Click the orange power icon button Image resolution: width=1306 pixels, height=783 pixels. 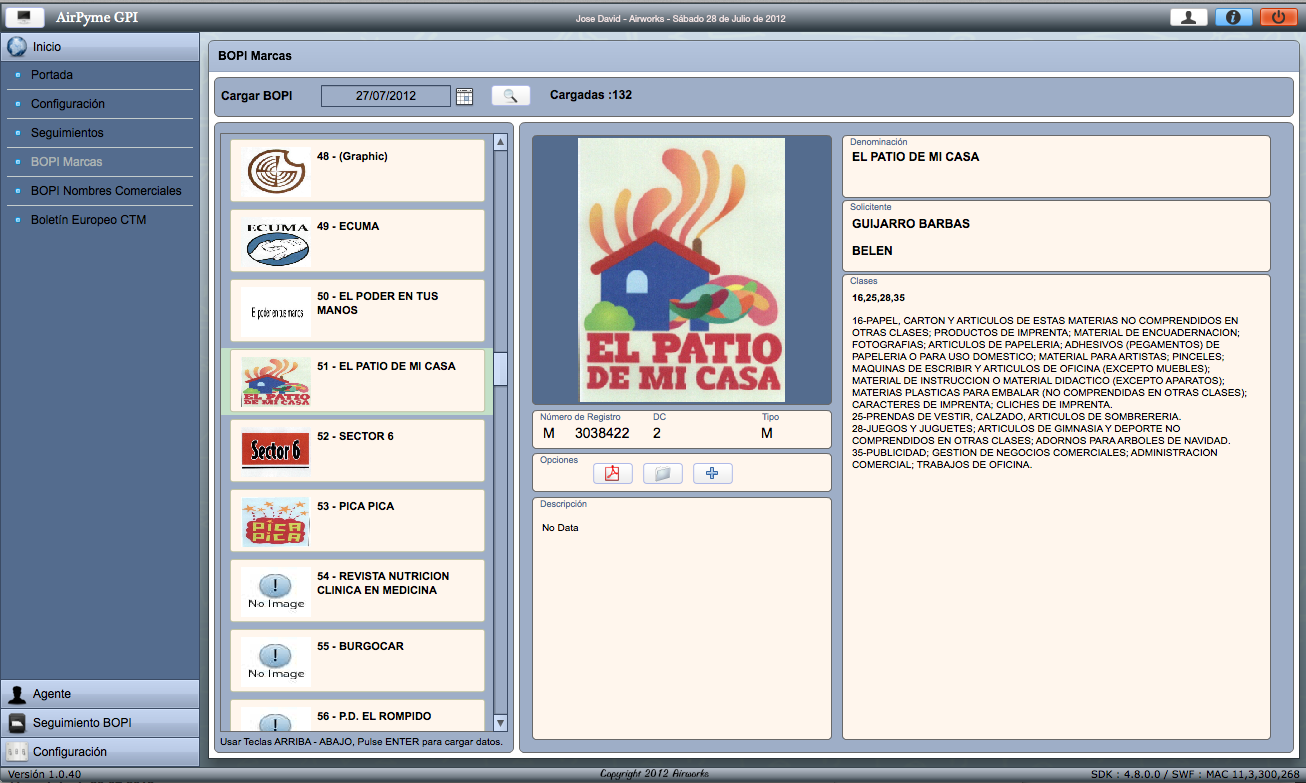(x=1279, y=16)
